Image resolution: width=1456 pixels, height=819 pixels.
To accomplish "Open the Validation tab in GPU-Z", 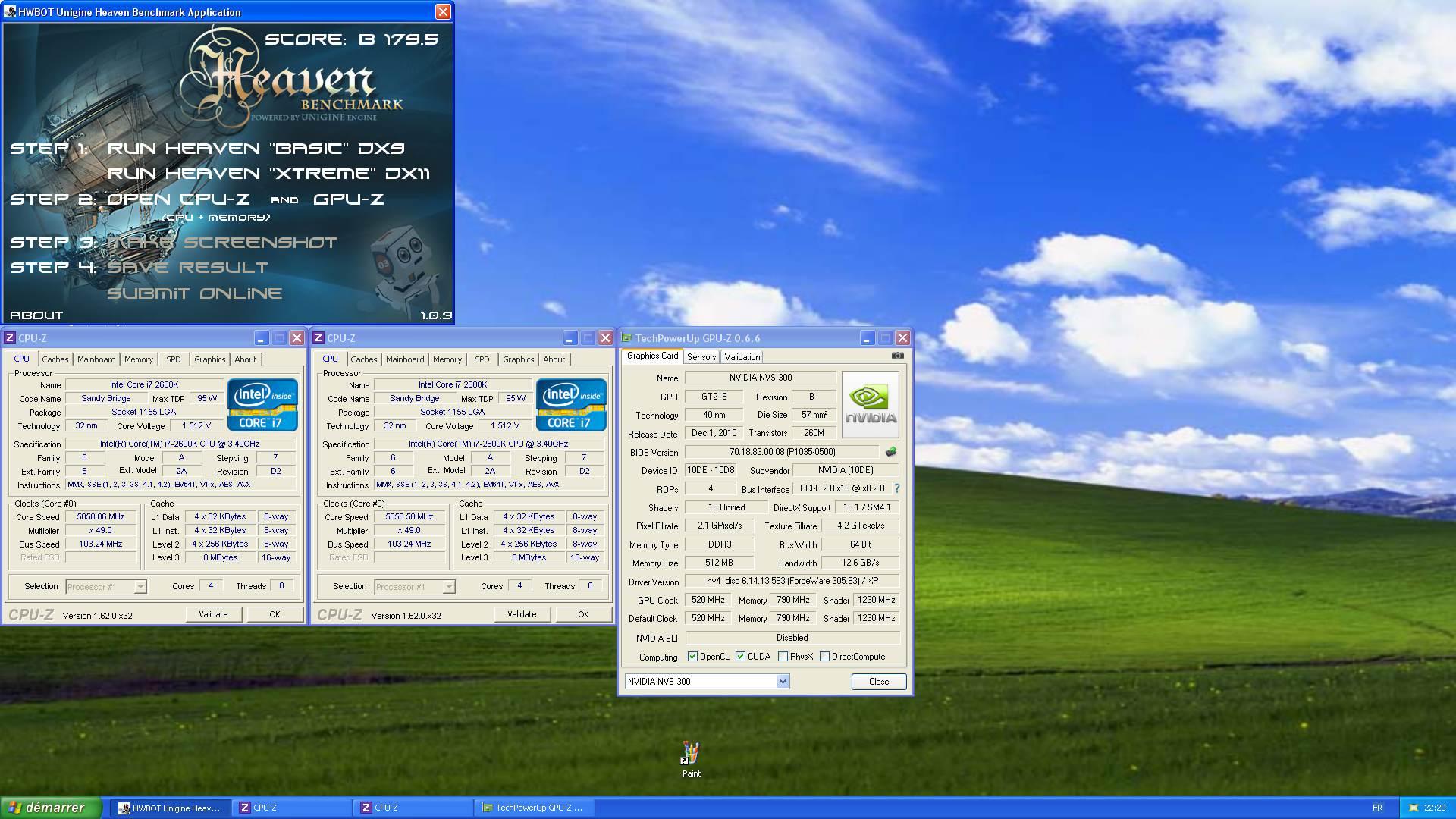I will (742, 357).
